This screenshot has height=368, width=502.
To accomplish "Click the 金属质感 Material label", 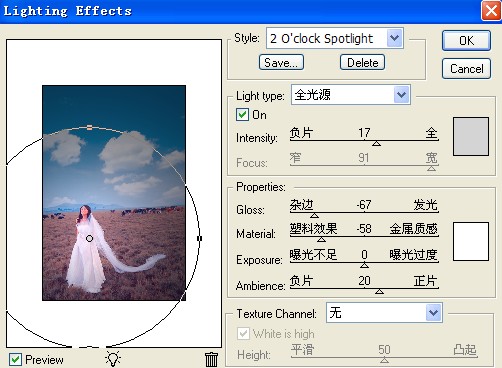I will pyautogui.click(x=413, y=229).
